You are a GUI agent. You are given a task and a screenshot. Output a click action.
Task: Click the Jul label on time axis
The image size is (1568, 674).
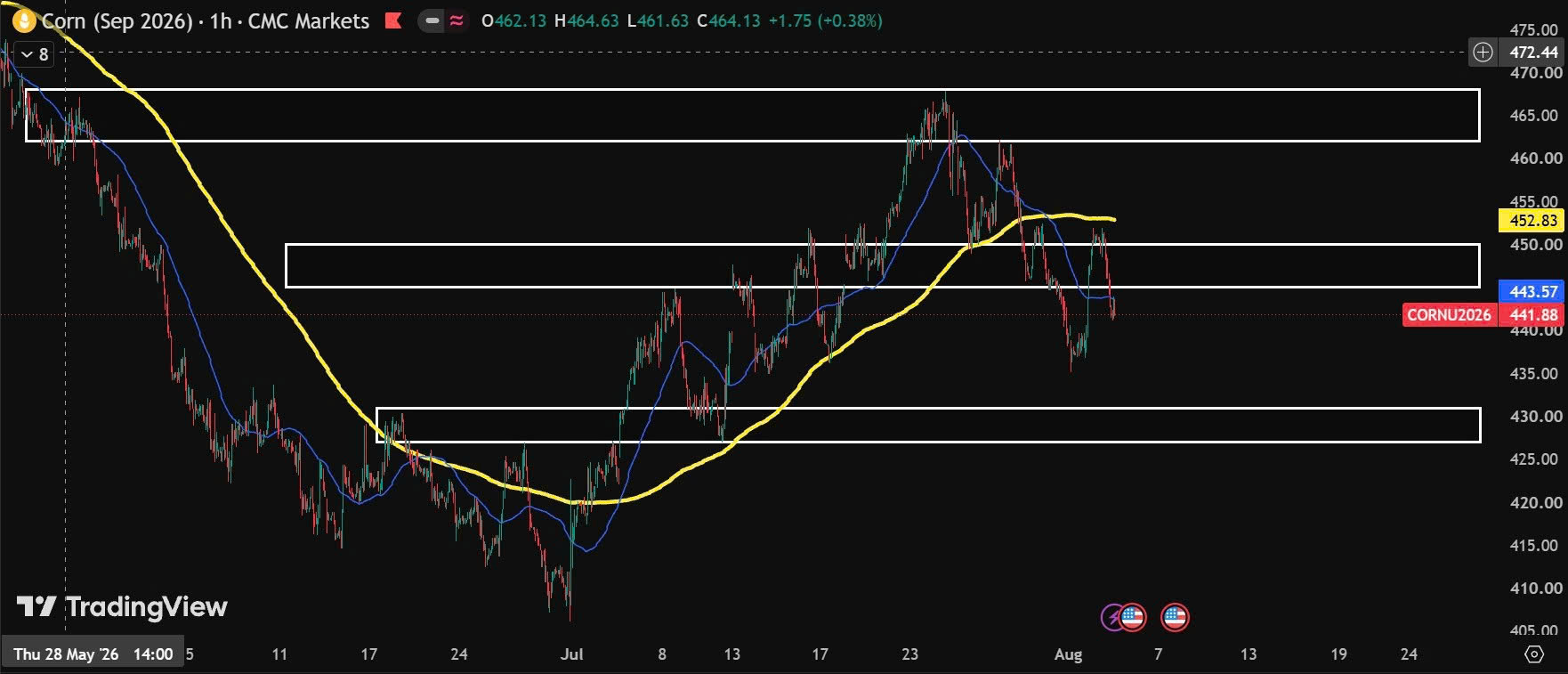pos(572,654)
